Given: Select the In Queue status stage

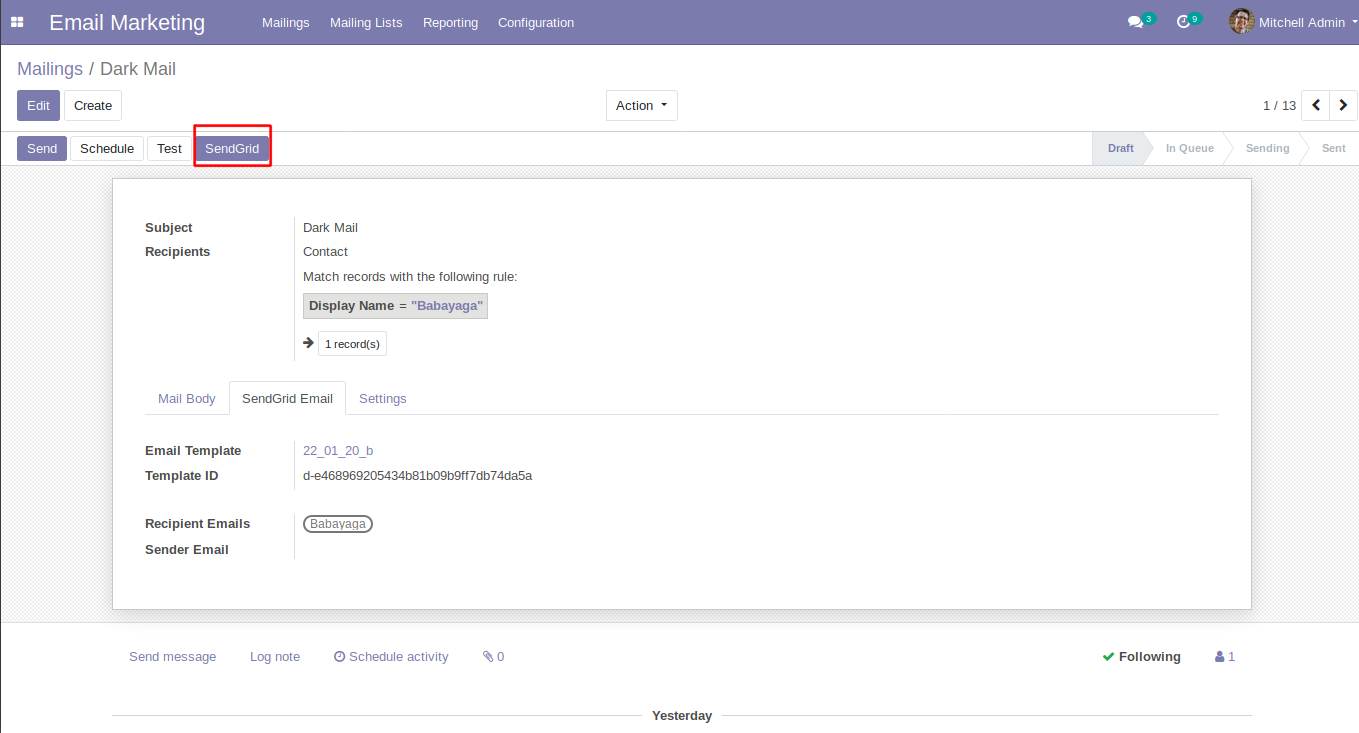Looking at the screenshot, I should (1189, 148).
